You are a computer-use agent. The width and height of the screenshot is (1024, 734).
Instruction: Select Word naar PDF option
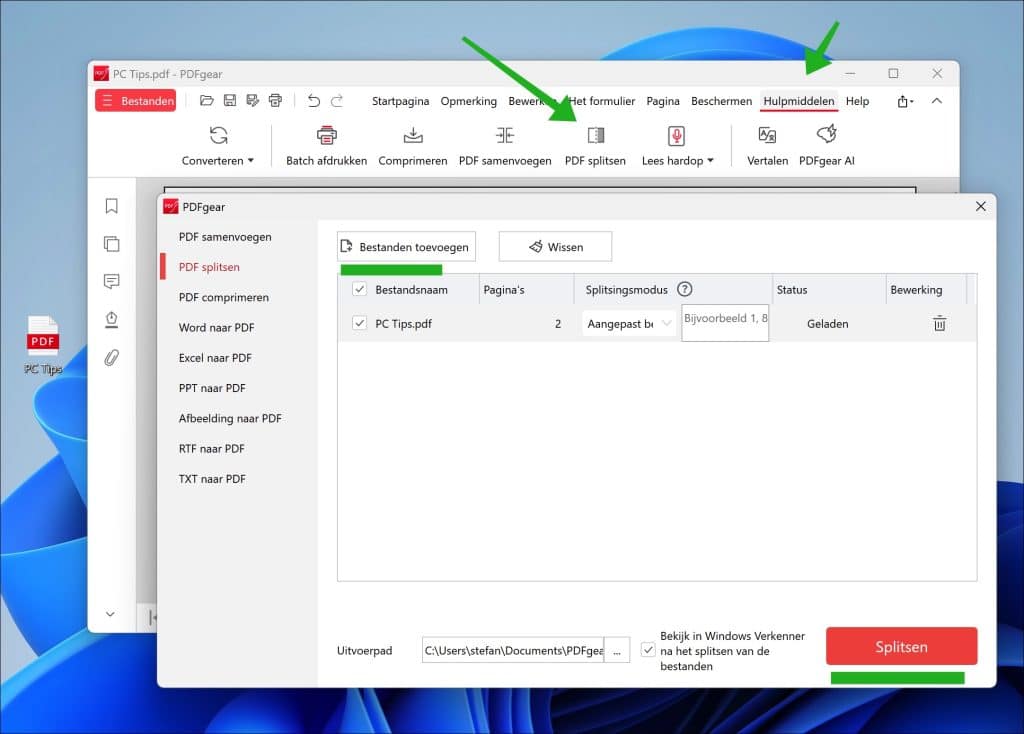[x=217, y=327]
